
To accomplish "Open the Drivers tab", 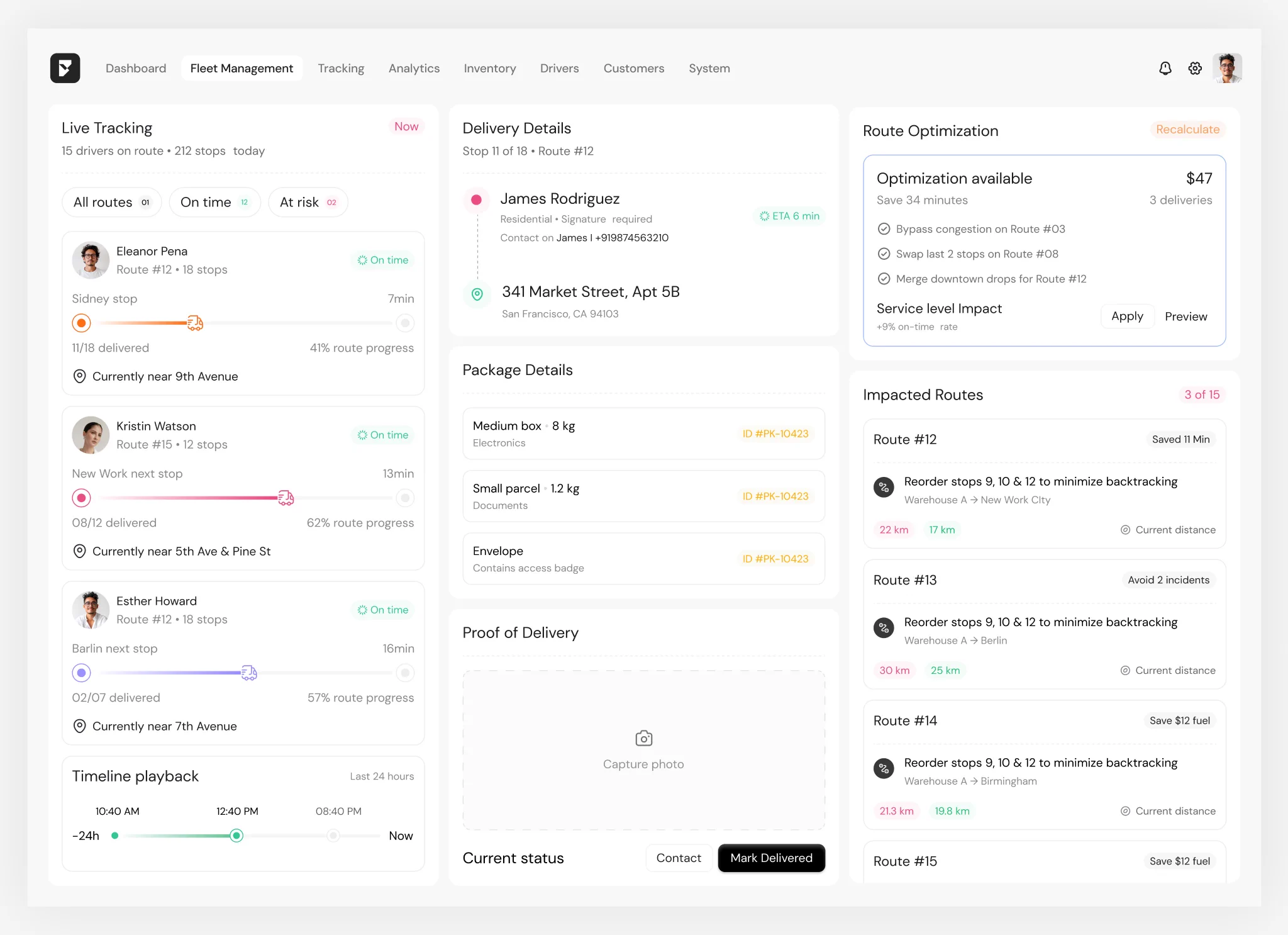I will (x=559, y=68).
